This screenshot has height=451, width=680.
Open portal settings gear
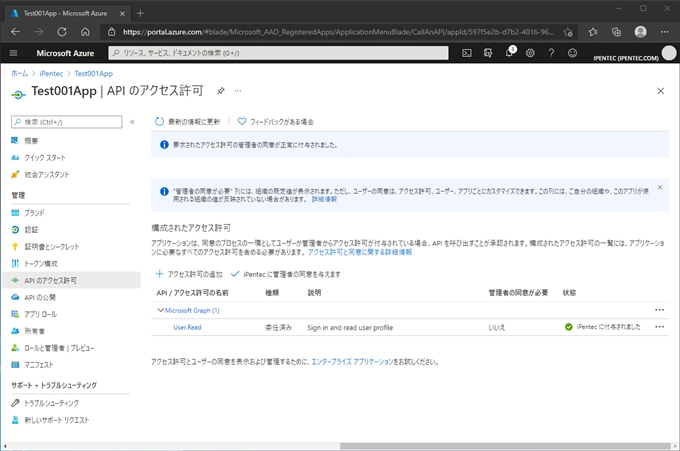530,53
